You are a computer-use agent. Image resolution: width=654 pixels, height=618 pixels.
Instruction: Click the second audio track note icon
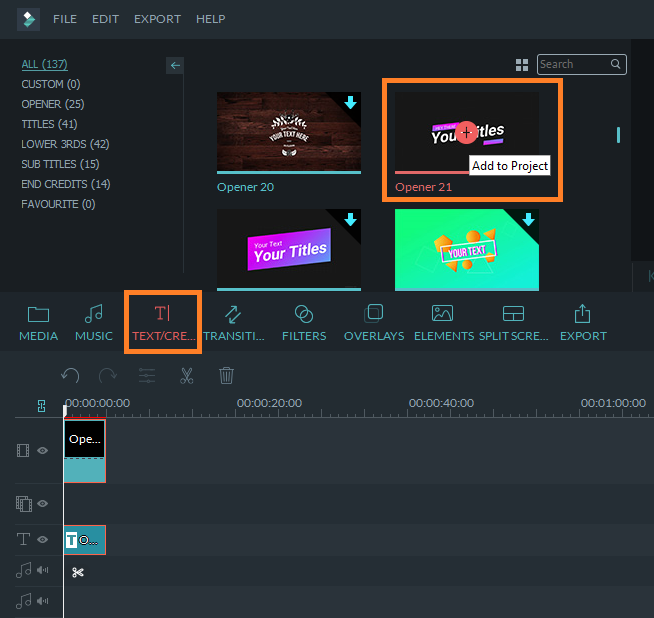point(23,601)
